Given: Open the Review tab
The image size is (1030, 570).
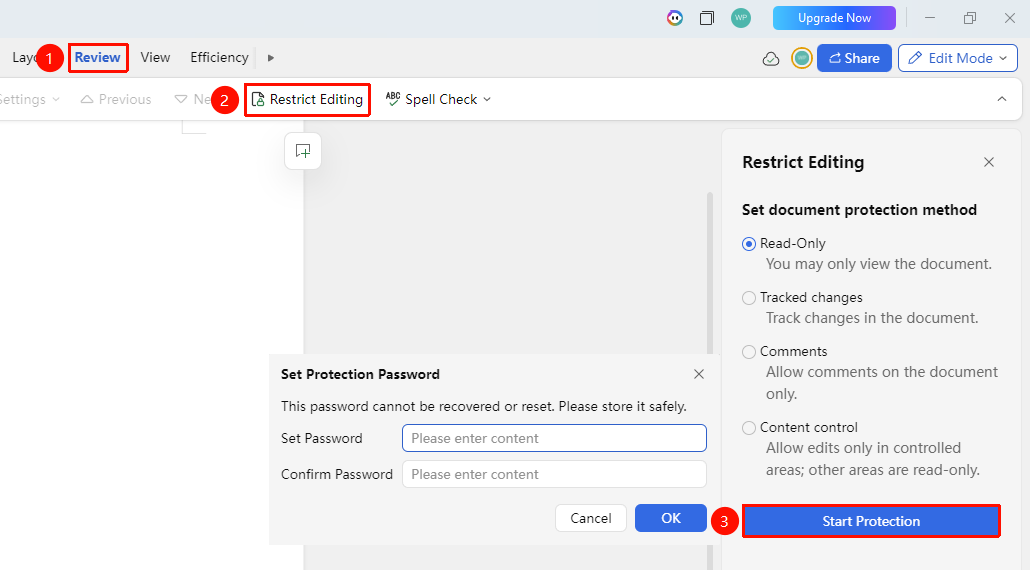Looking at the screenshot, I should 97,57.
